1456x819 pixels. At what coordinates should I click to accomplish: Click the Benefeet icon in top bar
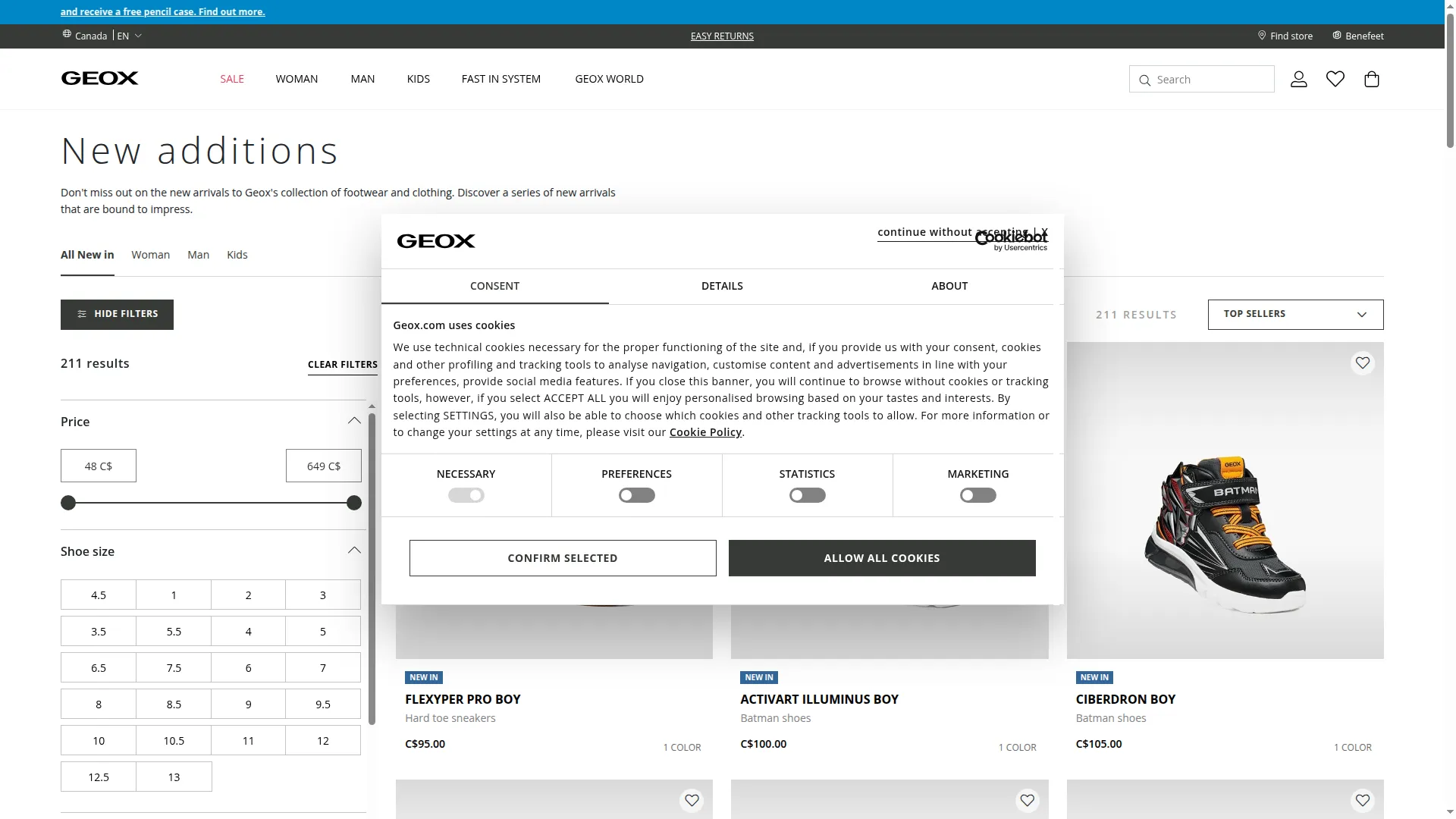pyautogui.click(x=1337, y=36)
